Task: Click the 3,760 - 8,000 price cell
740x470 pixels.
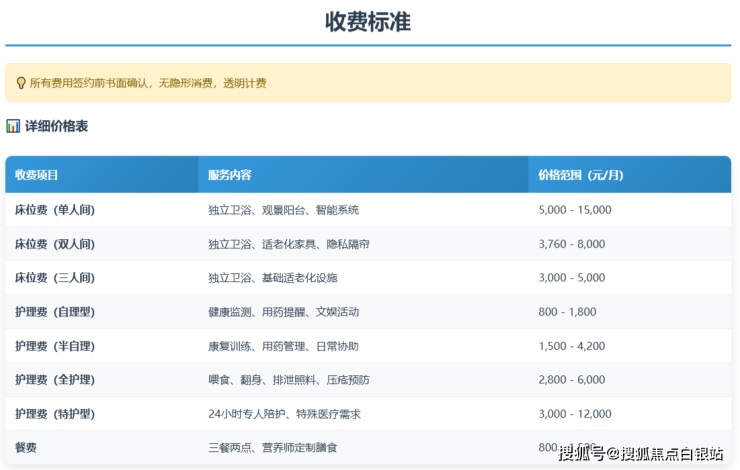Action: [571, 244]
